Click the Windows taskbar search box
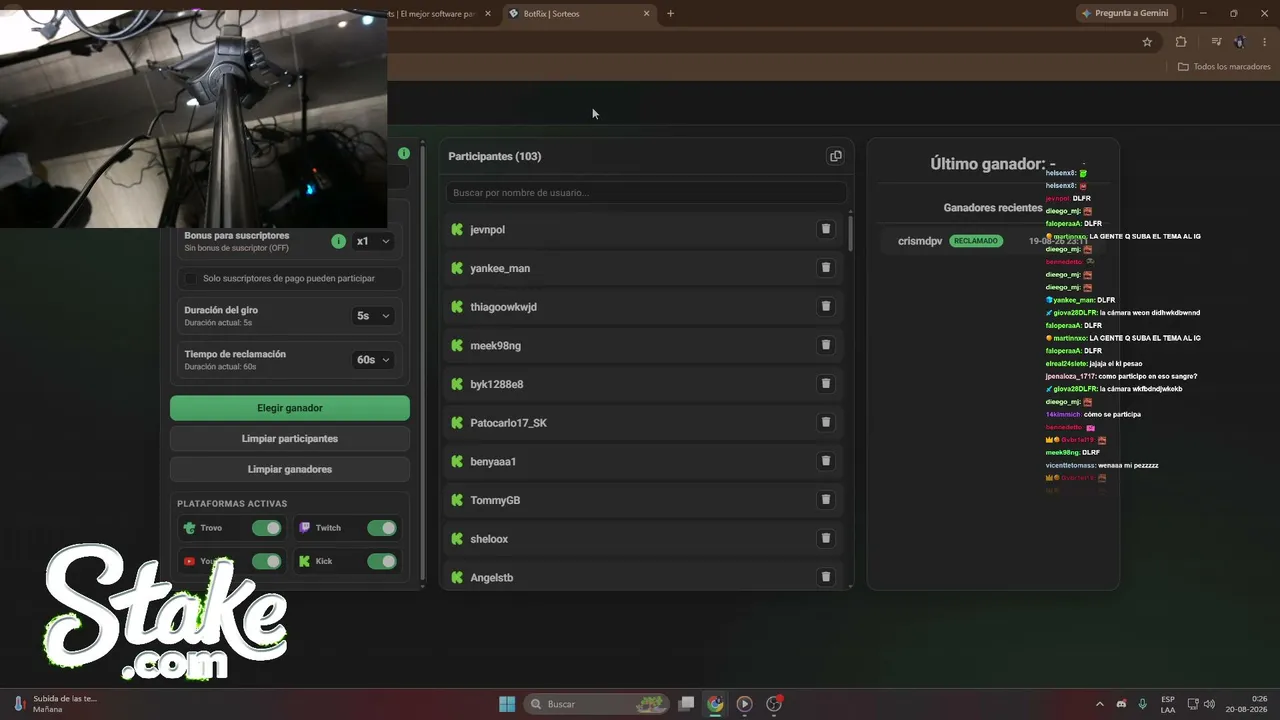This screenshot has width=1280, height=720. point(597,704)
